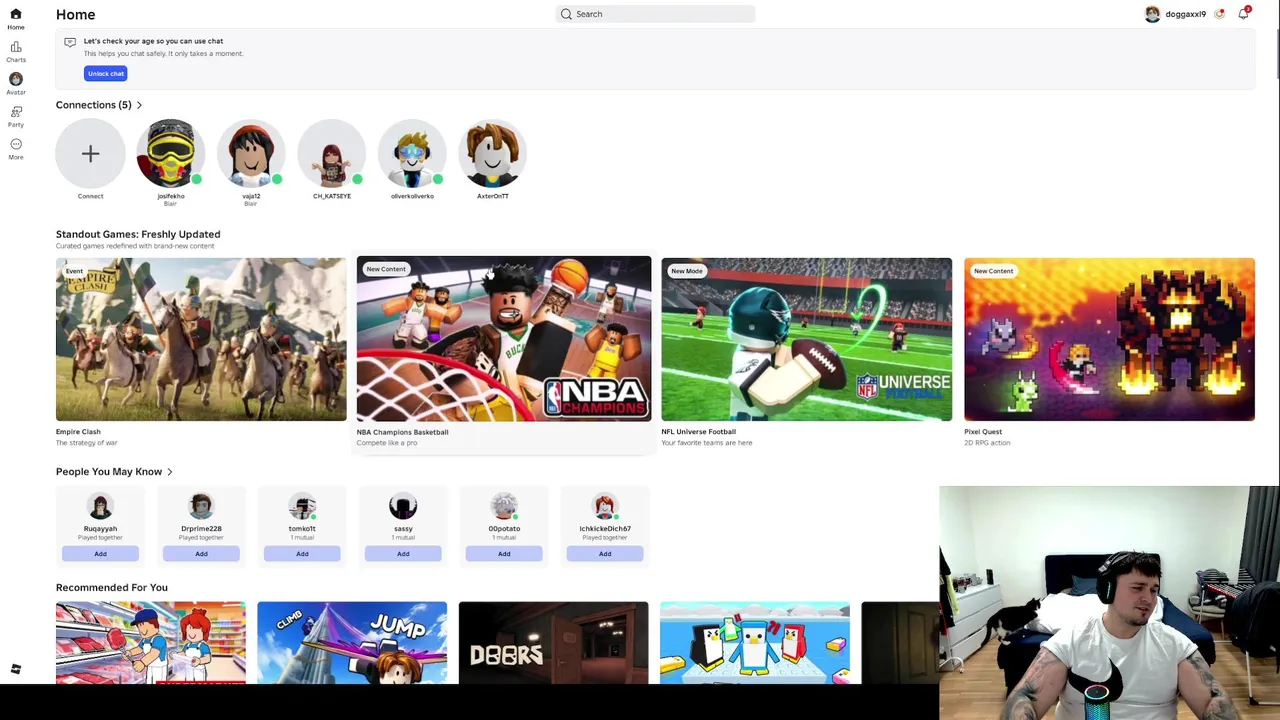This screenshot has width=1280, height=720.
Task: Add sassy as a connection
Action: [403, 554]
